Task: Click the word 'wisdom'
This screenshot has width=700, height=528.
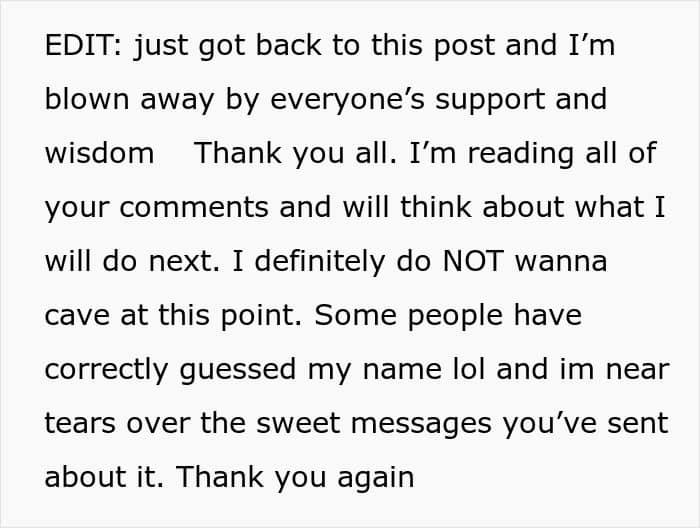Action: coord(100,153)
